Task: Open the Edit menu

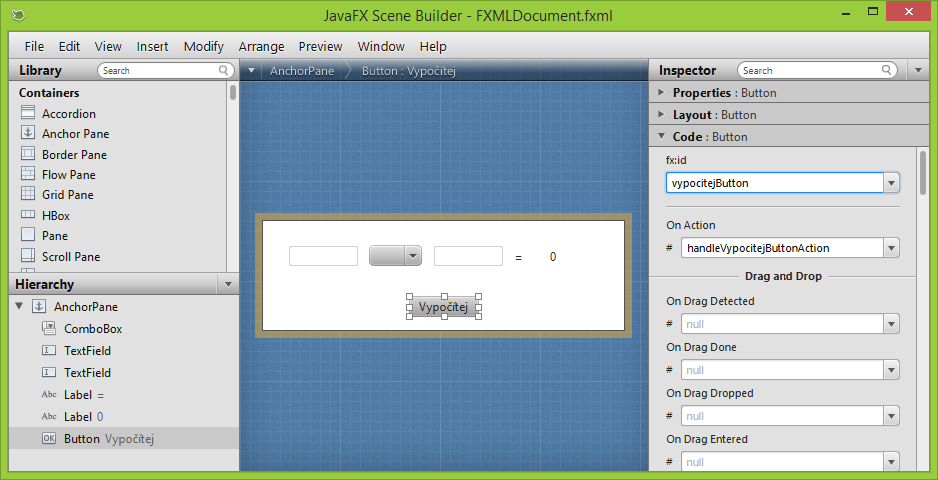Action: click(x=69, y=46)
